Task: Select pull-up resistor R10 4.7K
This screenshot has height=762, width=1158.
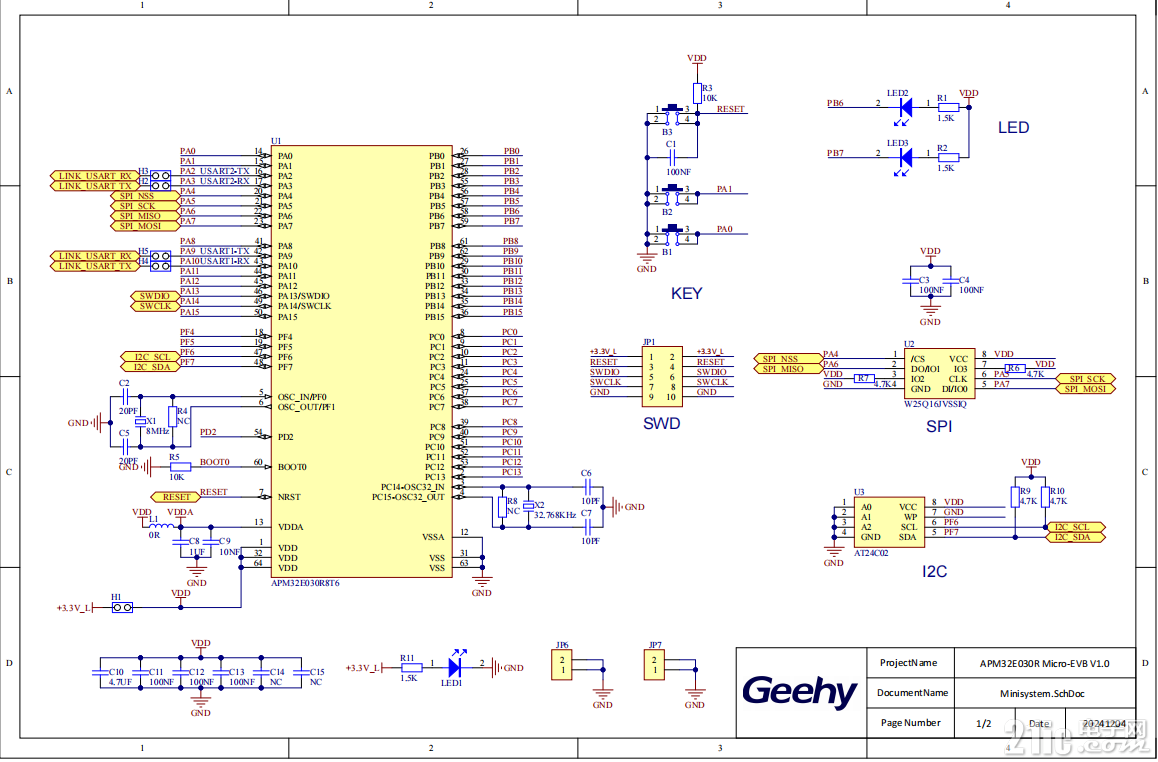Action: [x=1046, y=497]
